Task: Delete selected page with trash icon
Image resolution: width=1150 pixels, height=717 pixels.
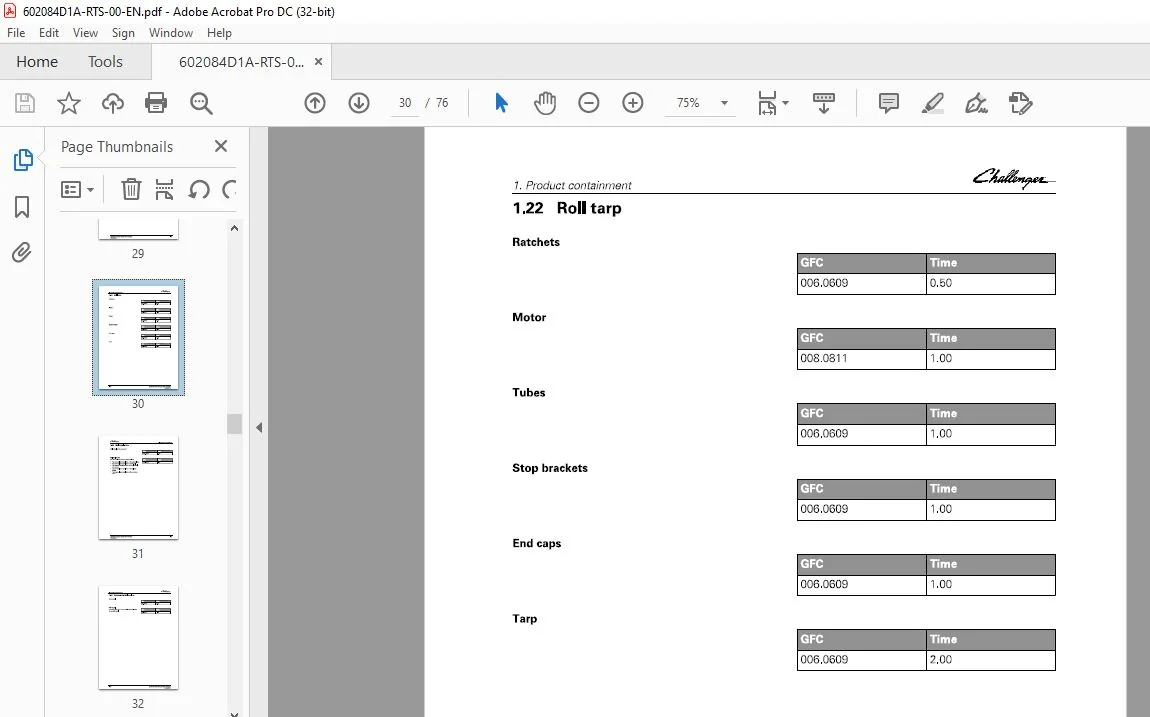Action: click(x=131, y=189)
